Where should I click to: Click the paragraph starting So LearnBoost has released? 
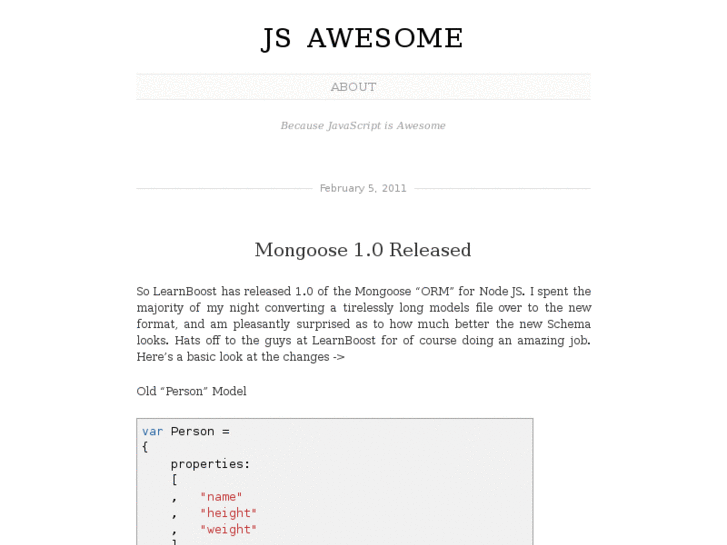[364, 324]
